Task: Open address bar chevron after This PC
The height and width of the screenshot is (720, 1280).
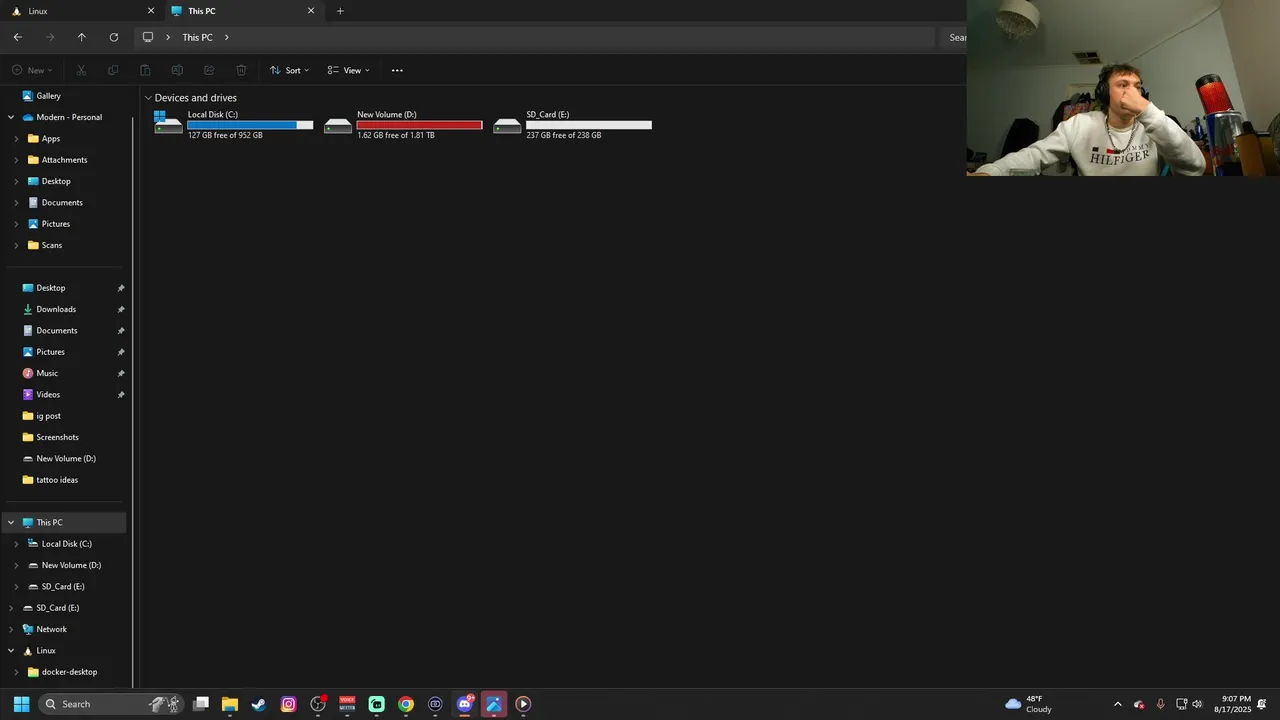Action: 227,37
